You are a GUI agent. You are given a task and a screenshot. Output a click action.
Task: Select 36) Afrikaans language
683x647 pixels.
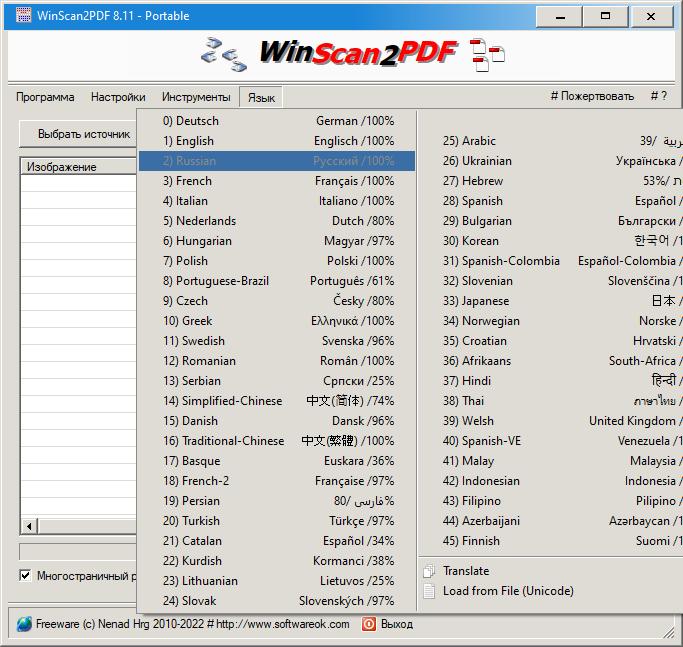[551, 361]
